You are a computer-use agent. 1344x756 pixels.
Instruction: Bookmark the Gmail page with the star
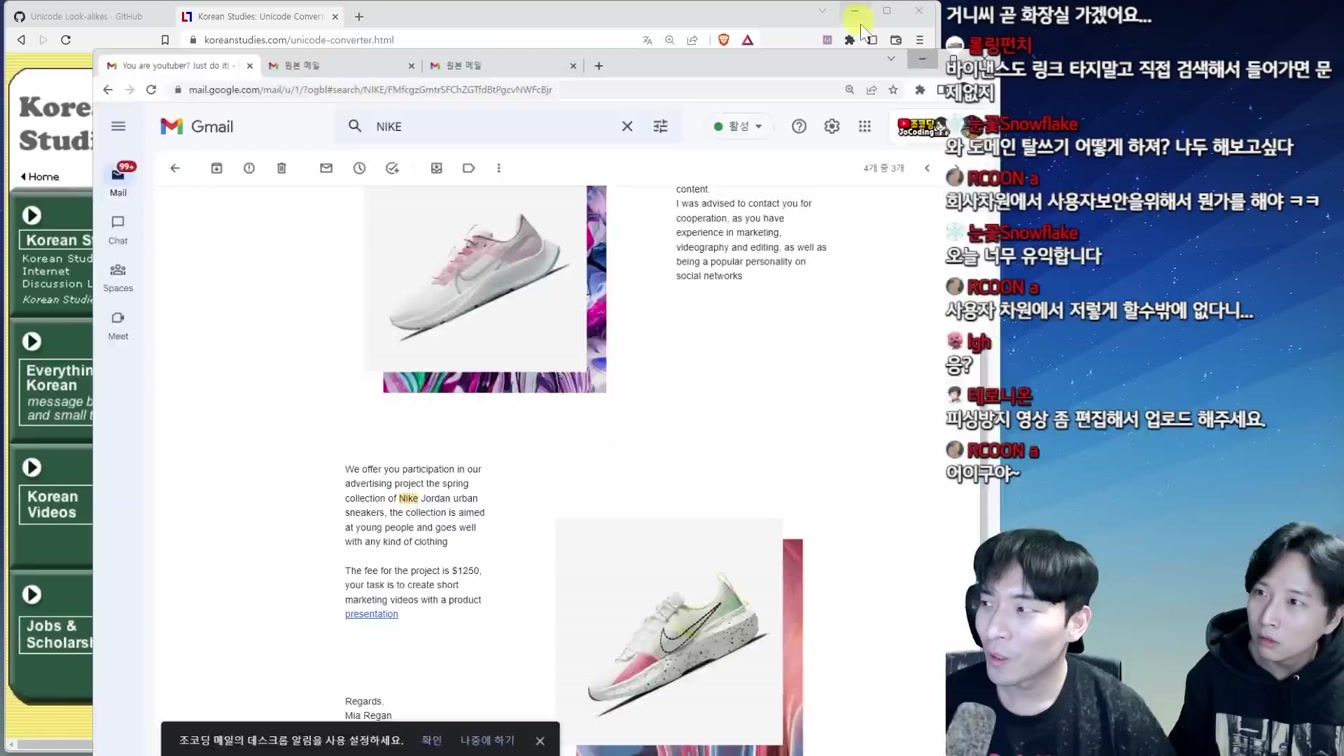point(893,89)
